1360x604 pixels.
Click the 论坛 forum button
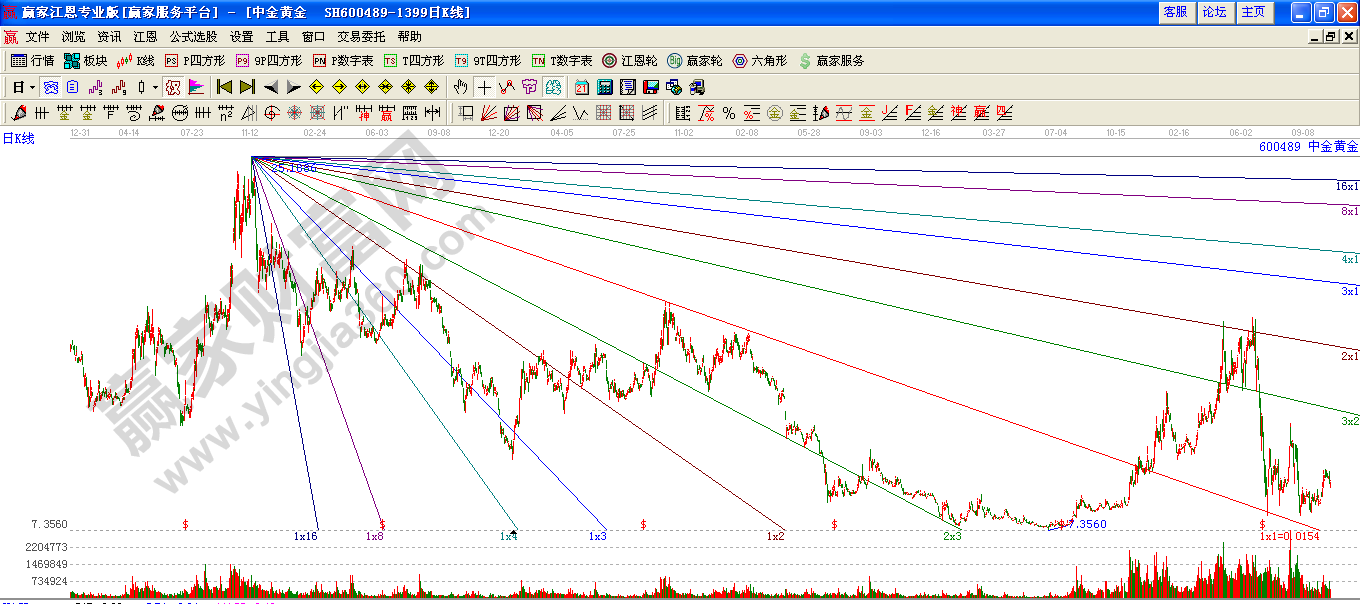(1214, 12)
